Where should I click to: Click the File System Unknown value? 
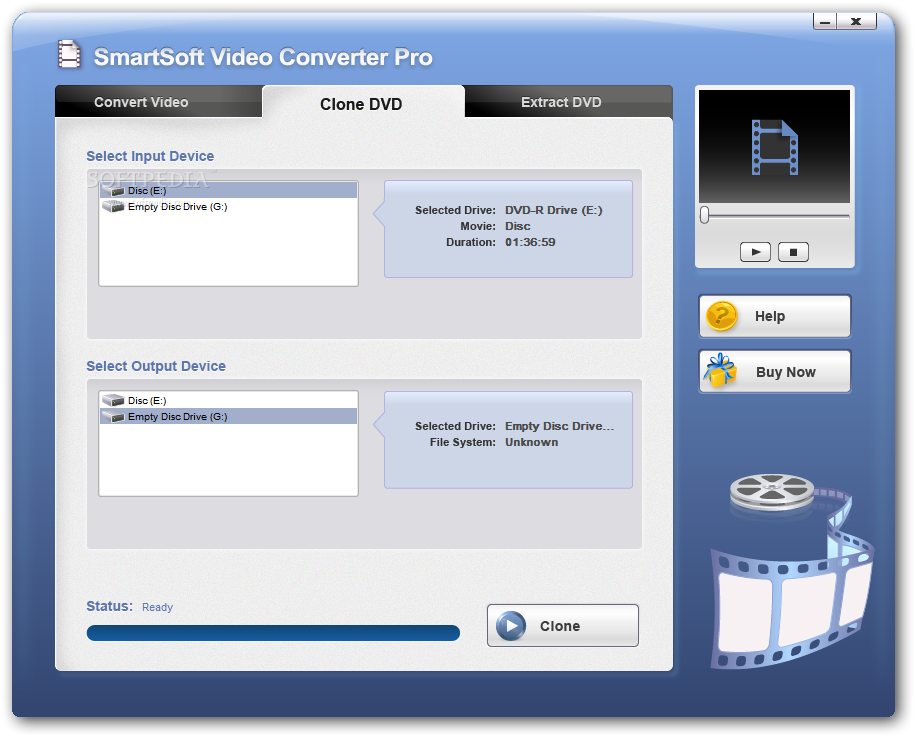(x=532, y=442)
